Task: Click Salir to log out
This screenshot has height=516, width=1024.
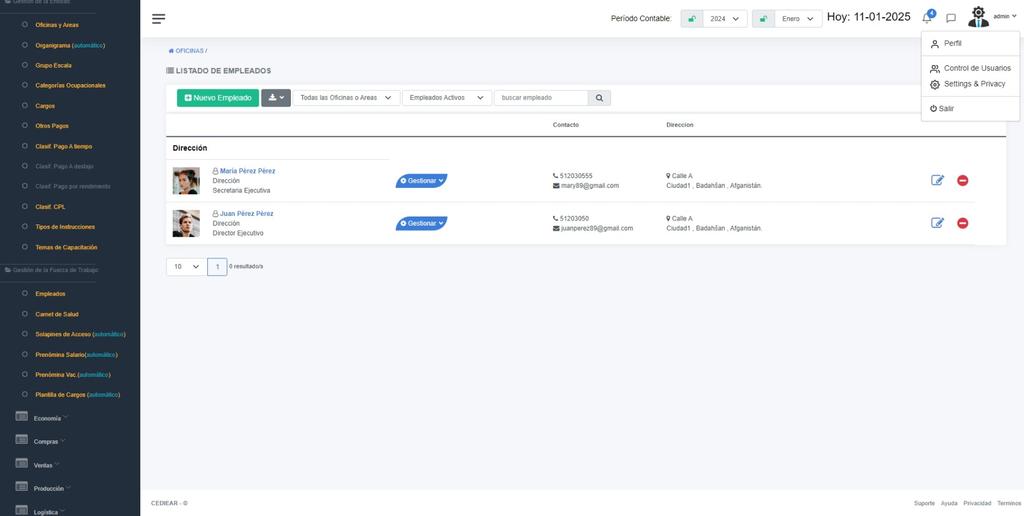Action: pos(946,108)
